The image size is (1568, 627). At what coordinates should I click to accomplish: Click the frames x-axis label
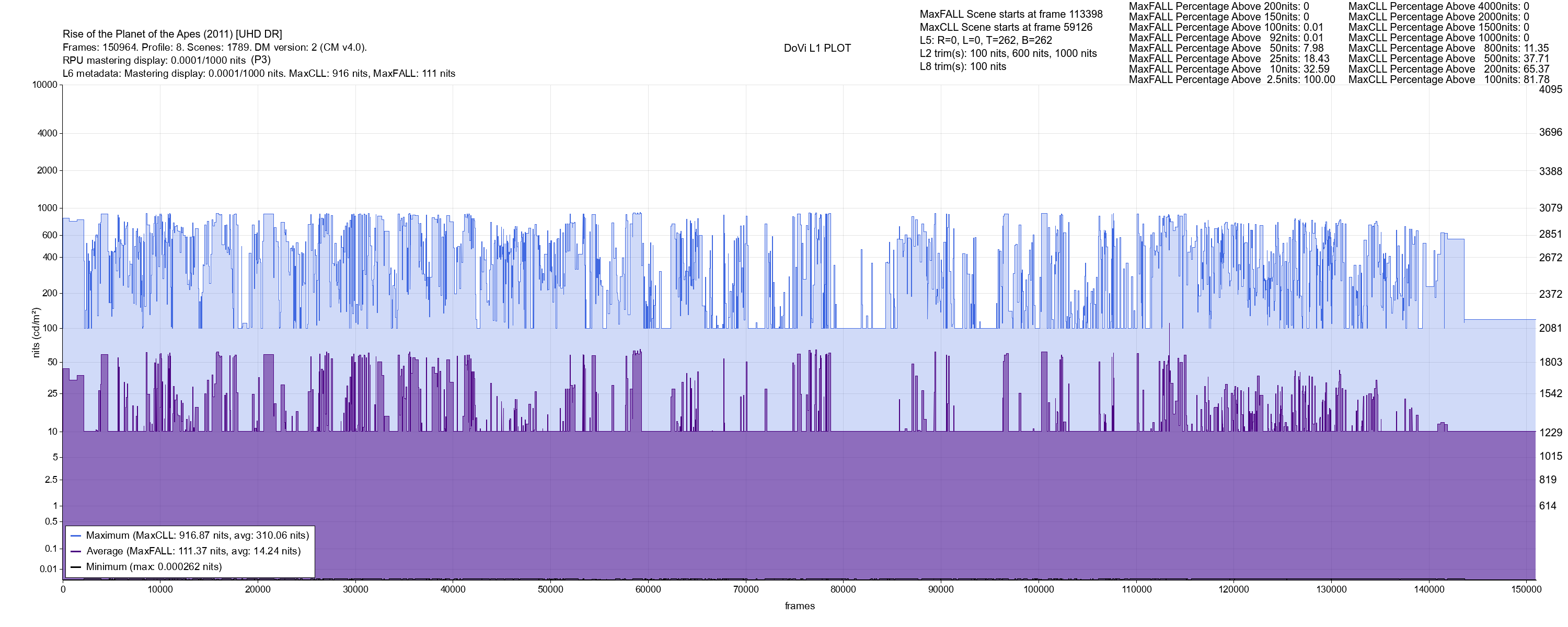click(x=799, y=606)
